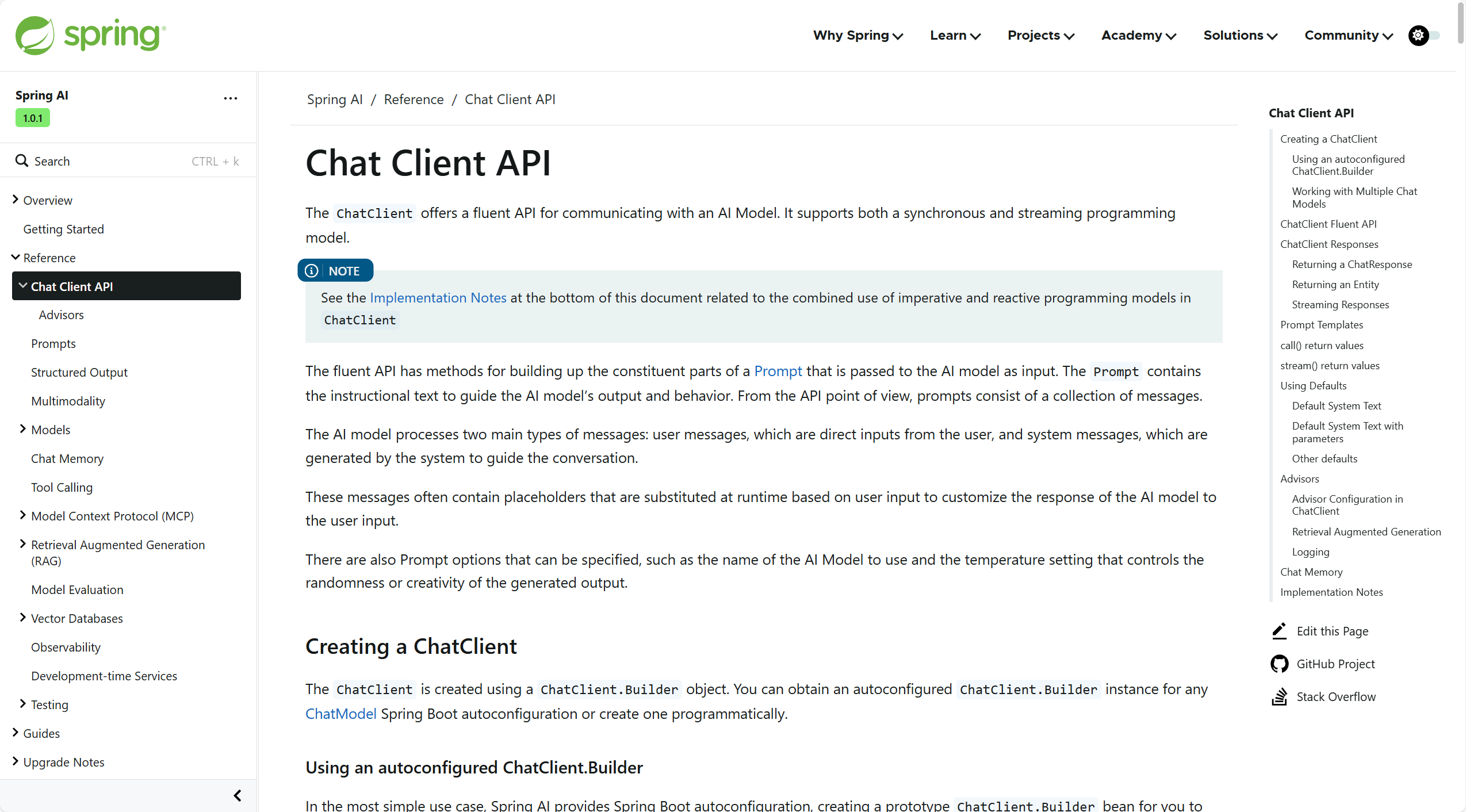Expand the Guides chevron
Viewport: 1466px width, 812px height.
16,733
